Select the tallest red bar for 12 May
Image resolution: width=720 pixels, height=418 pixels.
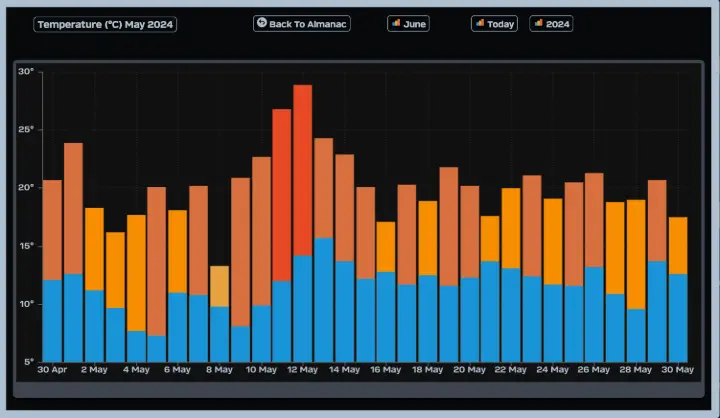(x=303, y=170)
